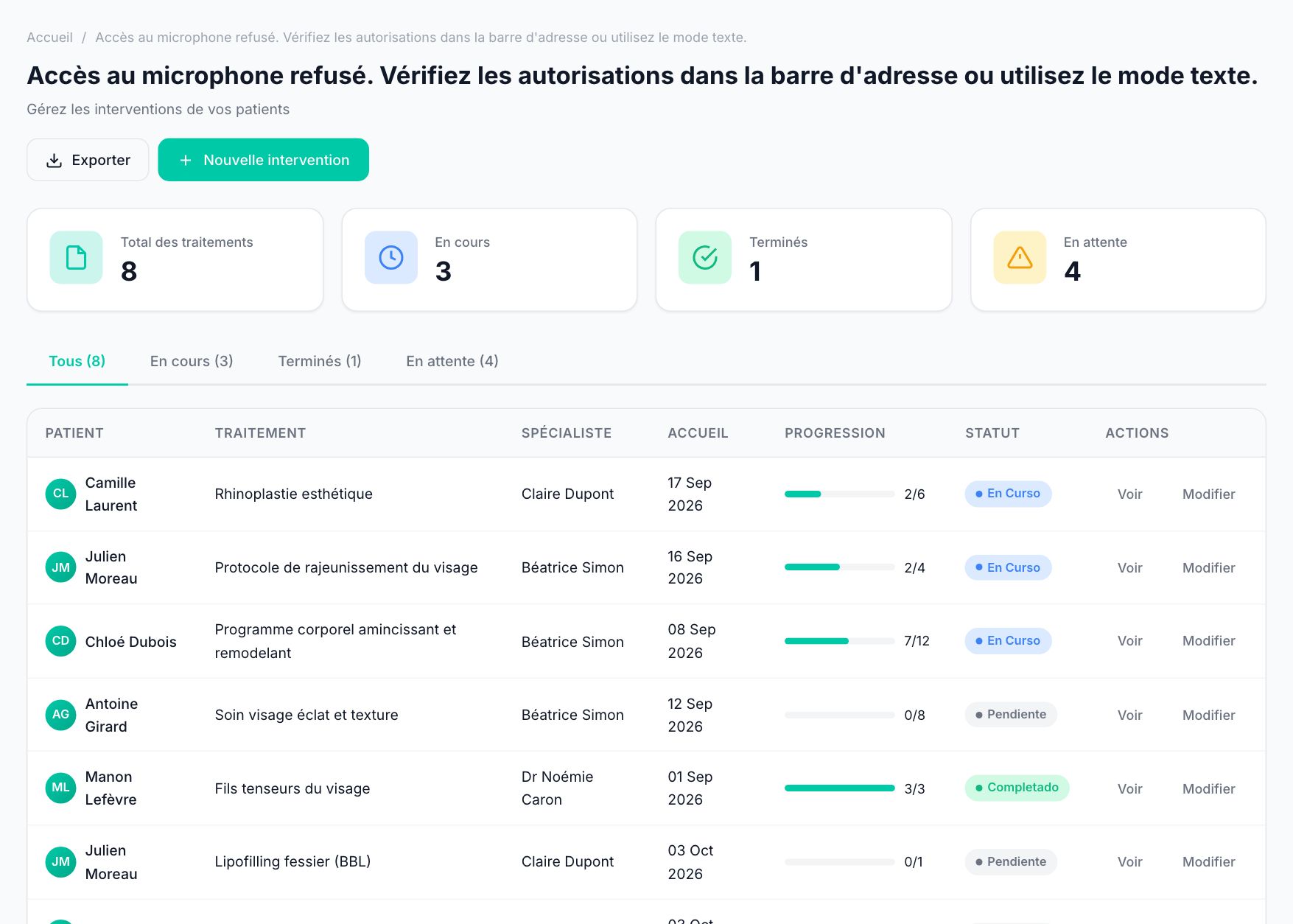Image resolution: width=1293 pixels, height=924 pixels.
Task: Click "Fils tenseurs du visage" cell
Action: click(292, 788)
